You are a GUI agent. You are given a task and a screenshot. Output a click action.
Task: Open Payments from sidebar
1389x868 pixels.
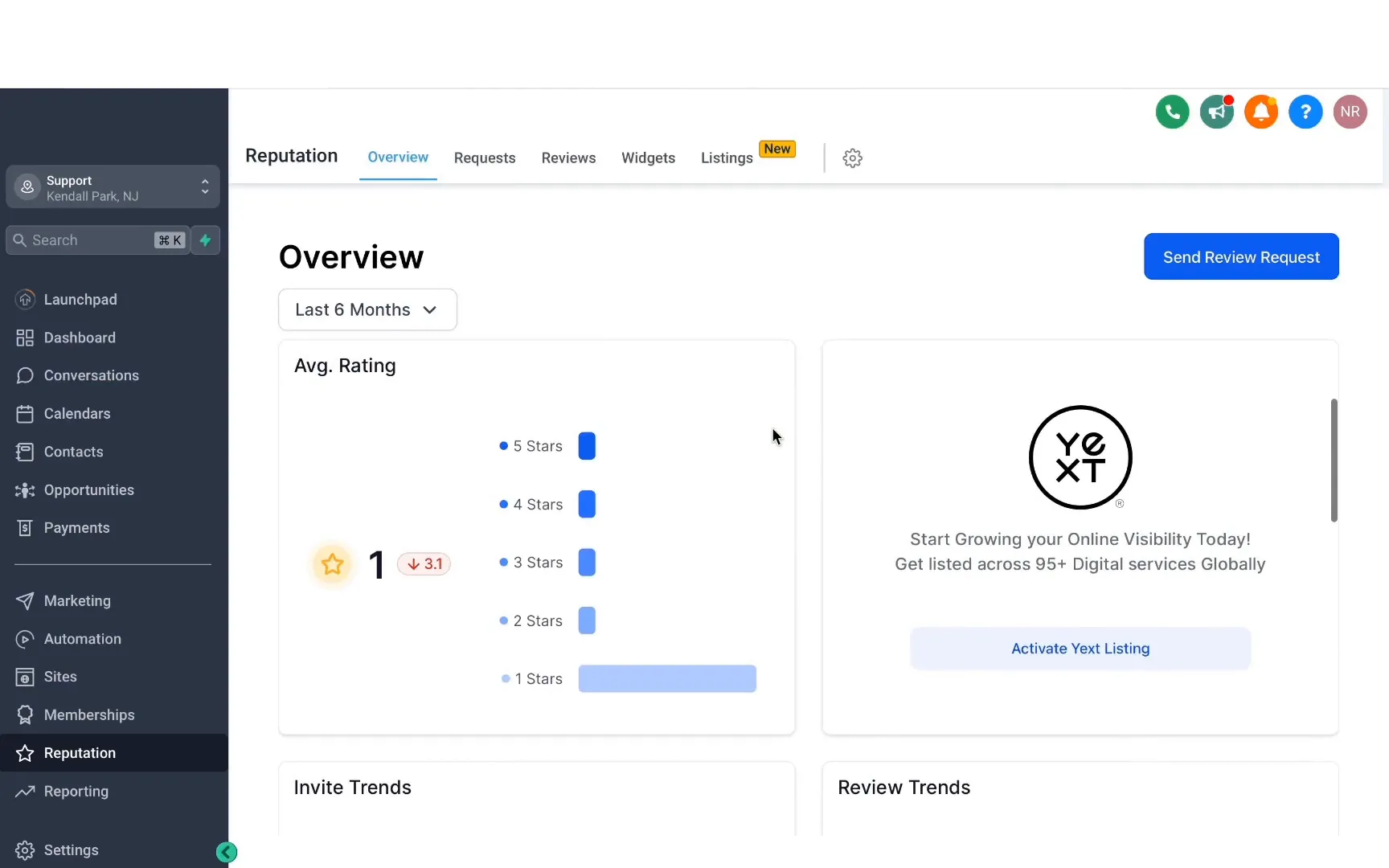pos(76,528)
